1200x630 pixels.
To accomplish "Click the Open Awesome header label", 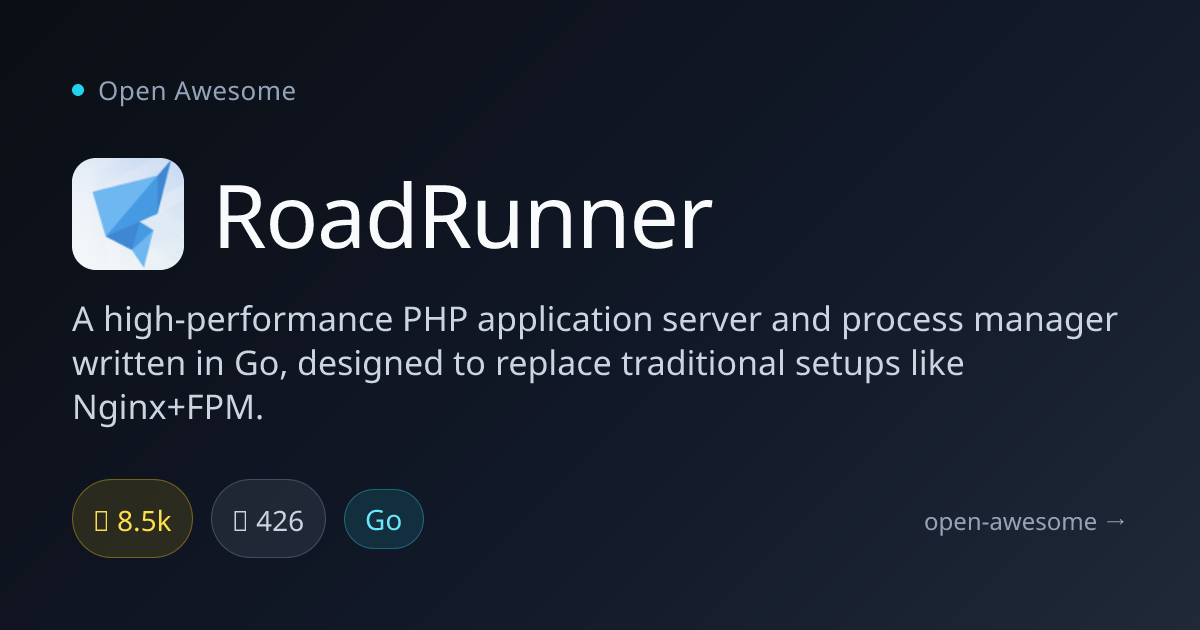I will click(197, 91).
